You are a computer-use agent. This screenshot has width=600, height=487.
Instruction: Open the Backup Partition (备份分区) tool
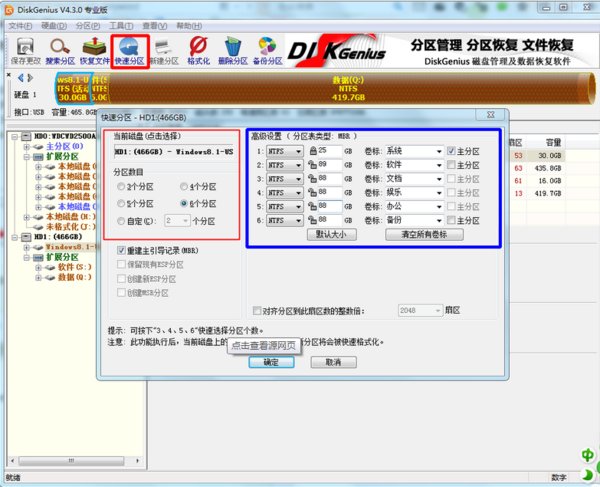267,51
